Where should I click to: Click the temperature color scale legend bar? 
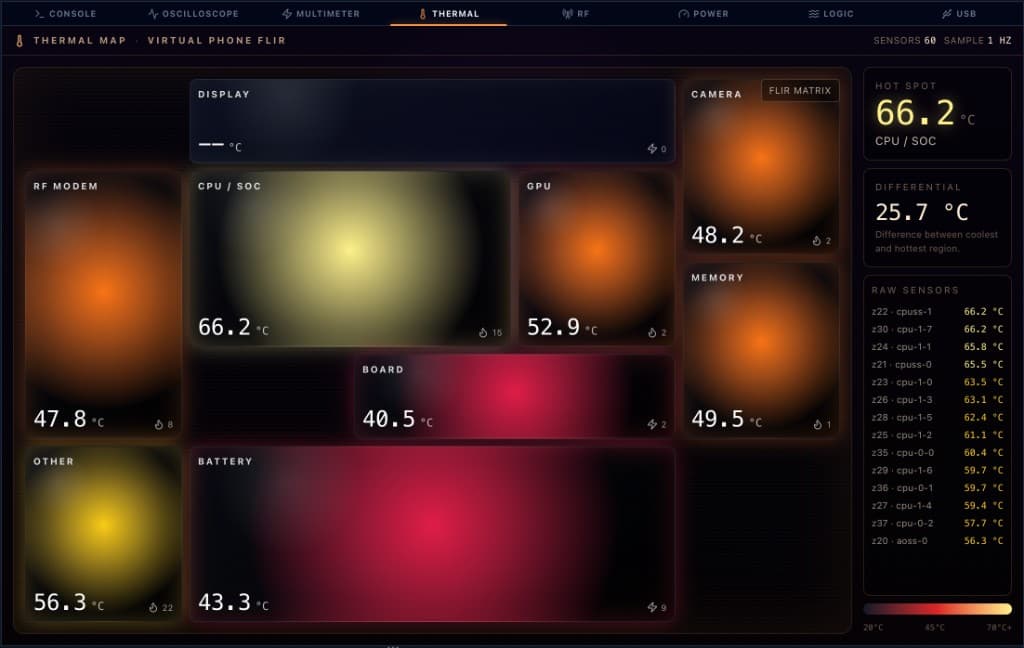click(937, 609)
